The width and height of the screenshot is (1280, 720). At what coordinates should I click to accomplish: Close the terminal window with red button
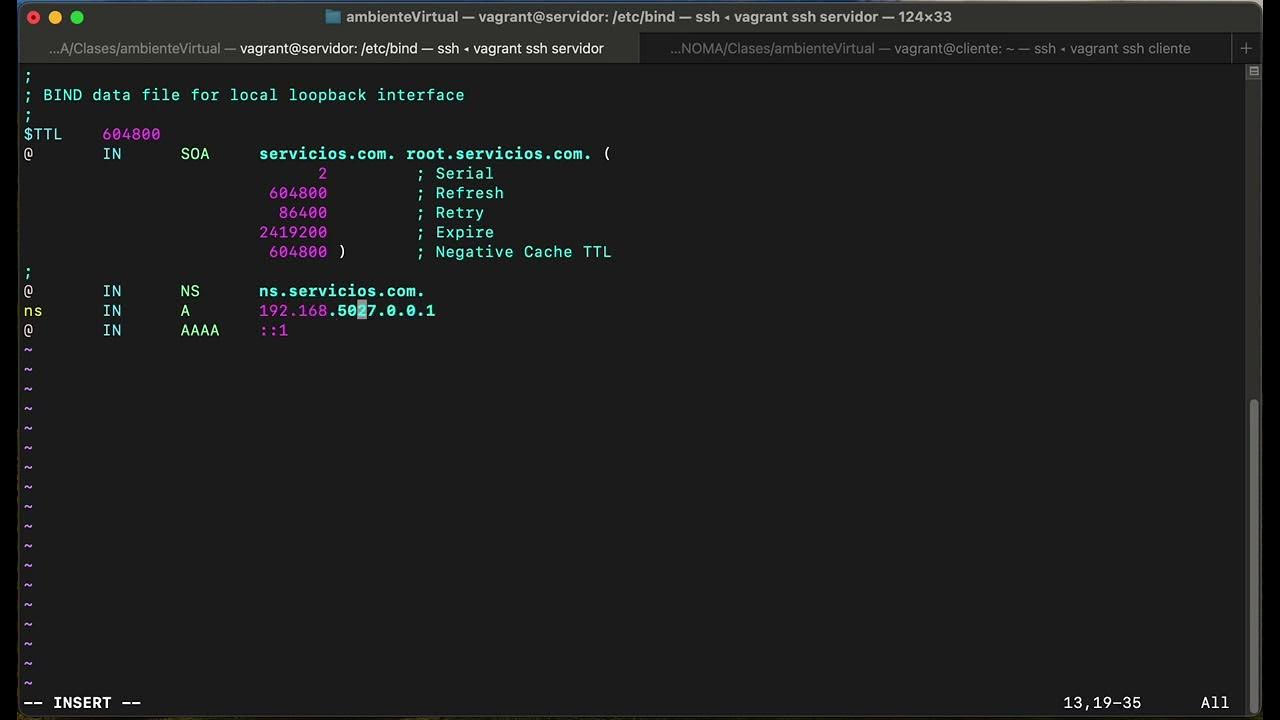click(33, 17)
